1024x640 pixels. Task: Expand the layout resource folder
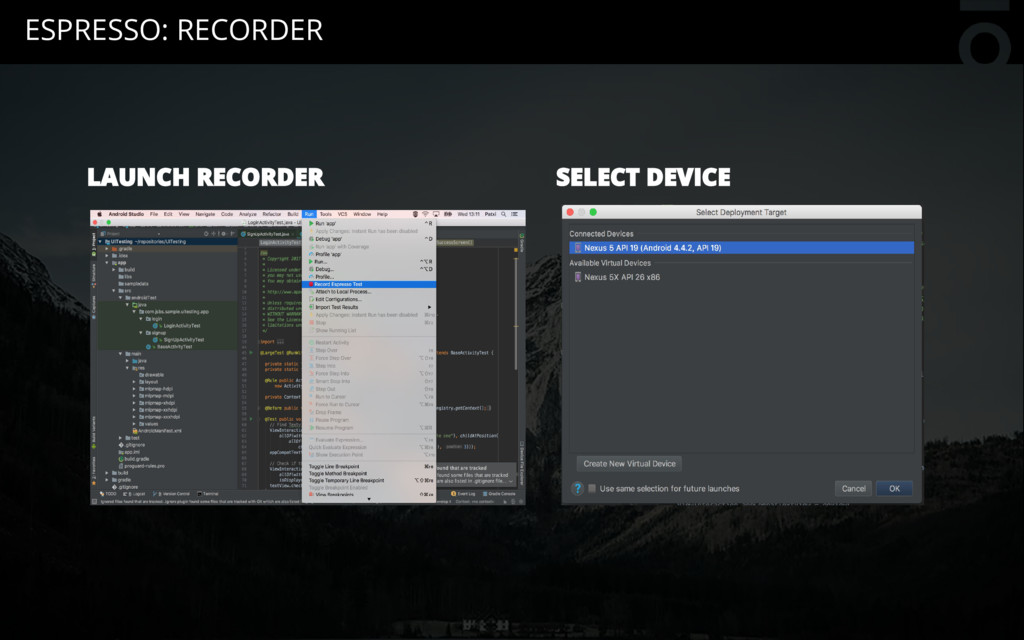[135, 382]
